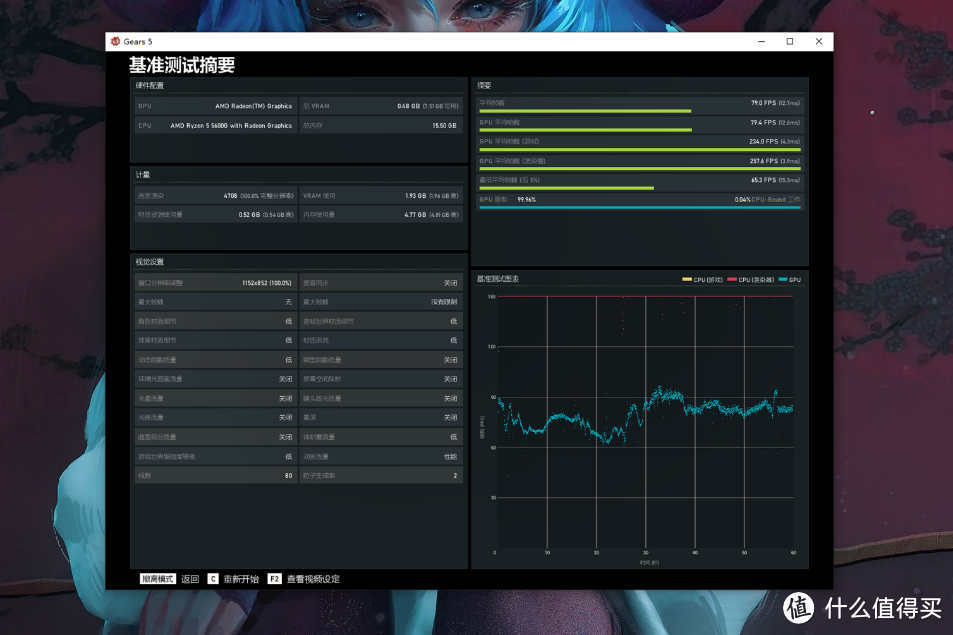This screenshot has width=953, height=635.
Task: Click the 角色材质细节 低 row
Action: [x=216, y=321]
